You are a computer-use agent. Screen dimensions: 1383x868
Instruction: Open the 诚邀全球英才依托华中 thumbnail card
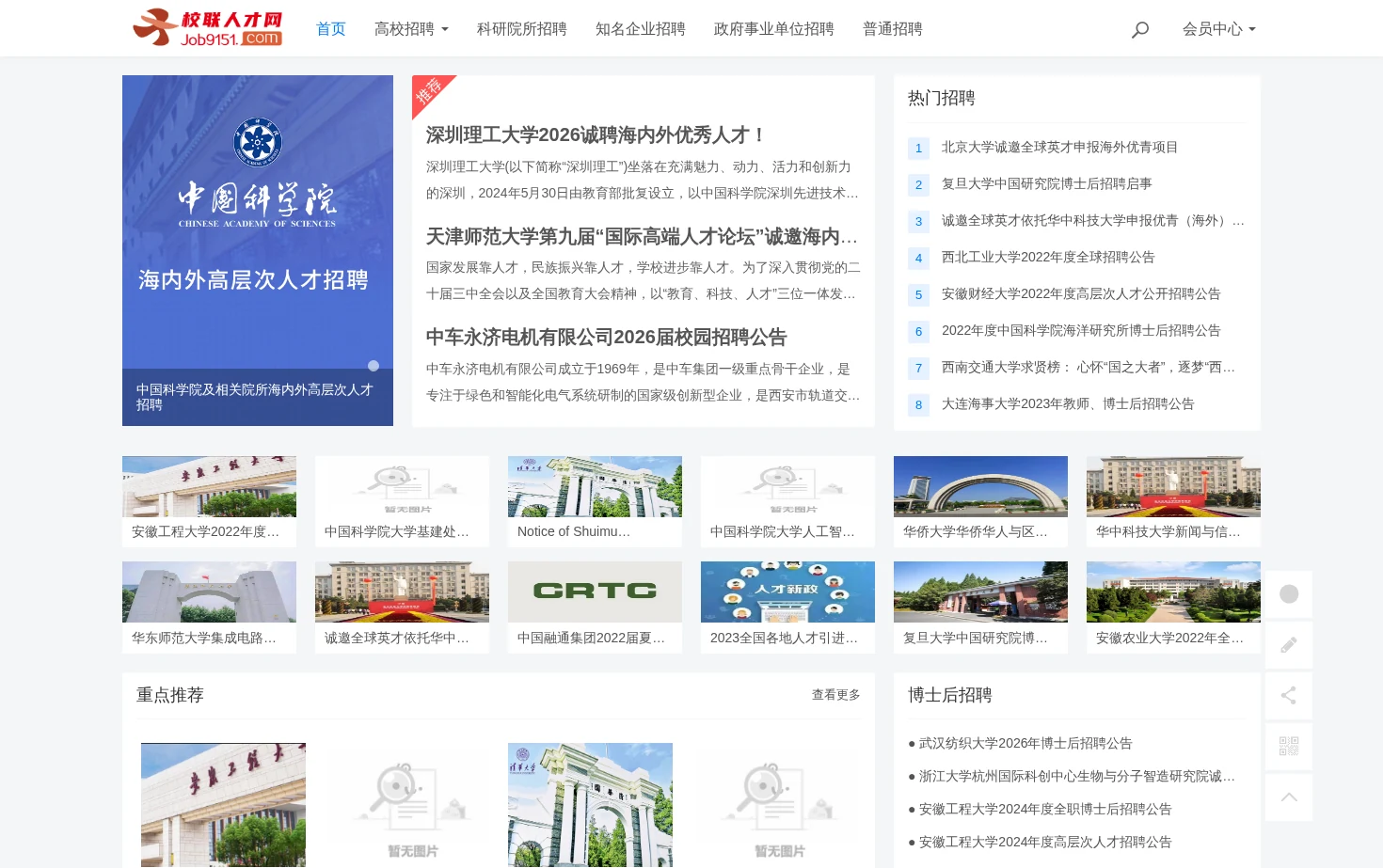pos(402,607)
